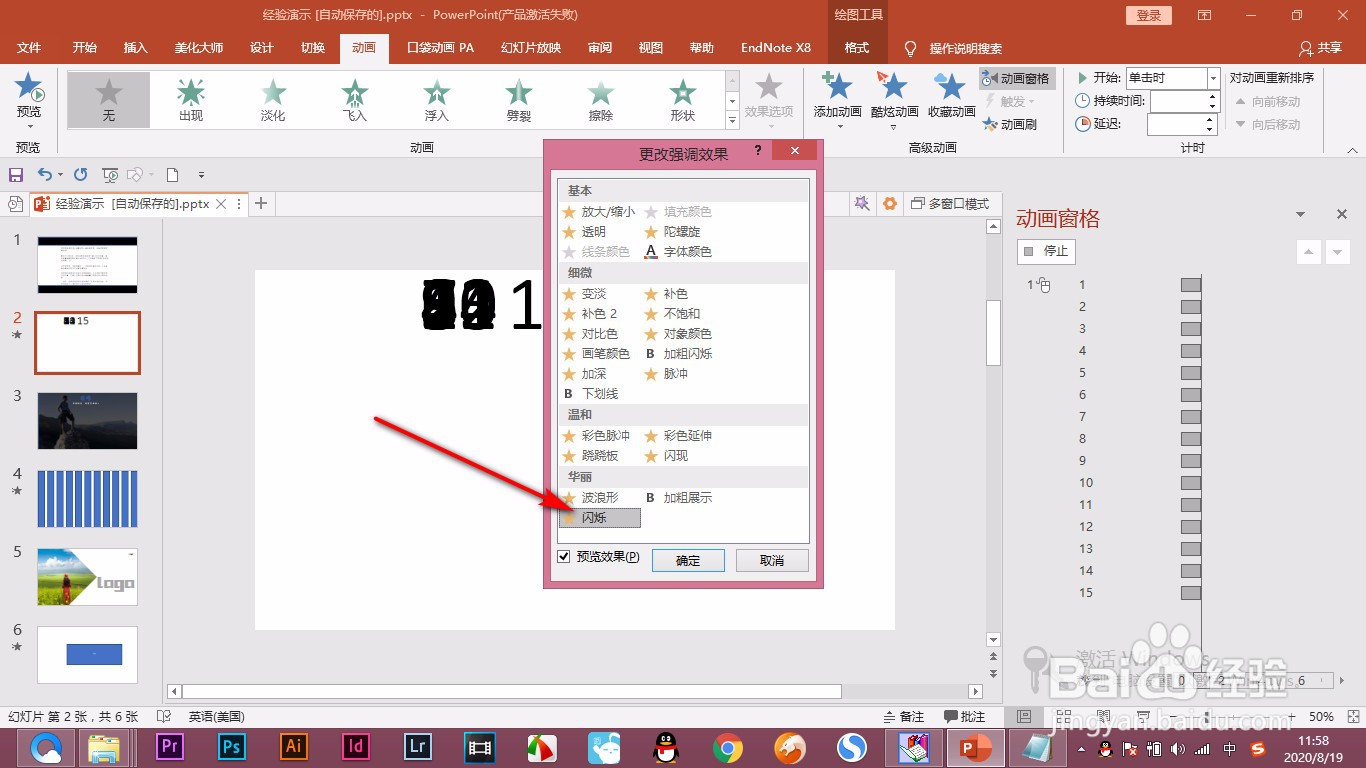The image size is (1366, 768).
Task: Select the 擦除 (Wipe) animation effect
Action: (600, 99)
